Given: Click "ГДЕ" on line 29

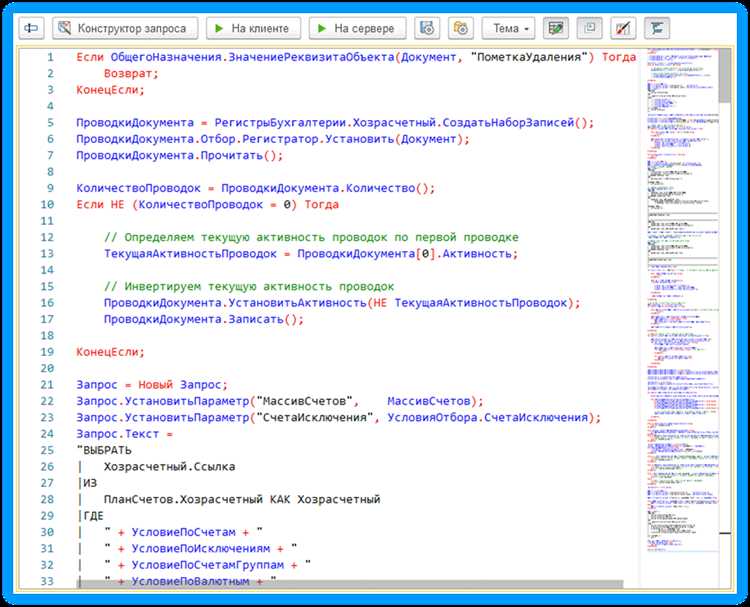Looking at the screenshot, I should [93, 516].
